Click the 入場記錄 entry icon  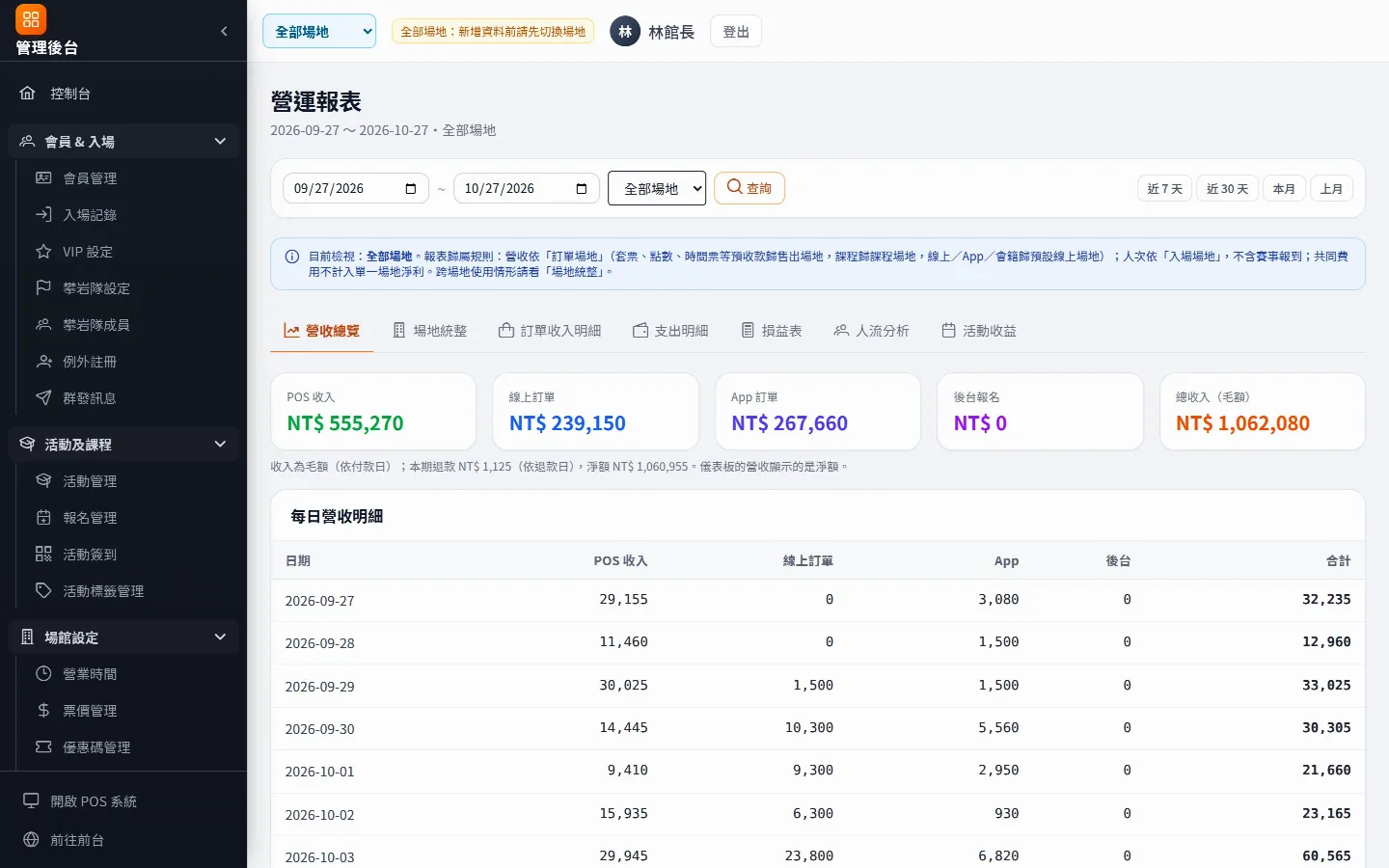[43, 215]
